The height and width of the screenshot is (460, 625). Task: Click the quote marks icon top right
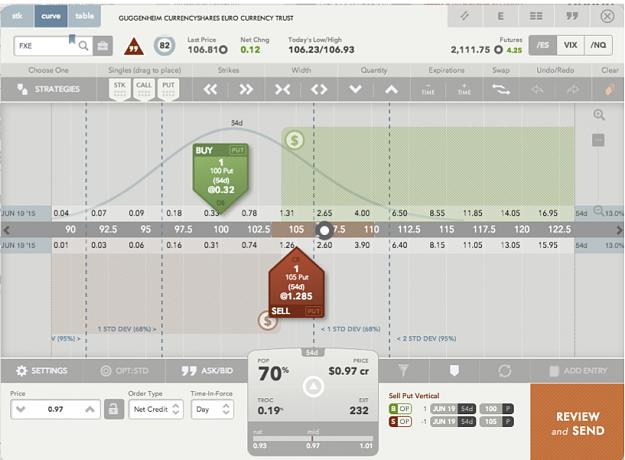pyautogui.click(x=572, y=16)
